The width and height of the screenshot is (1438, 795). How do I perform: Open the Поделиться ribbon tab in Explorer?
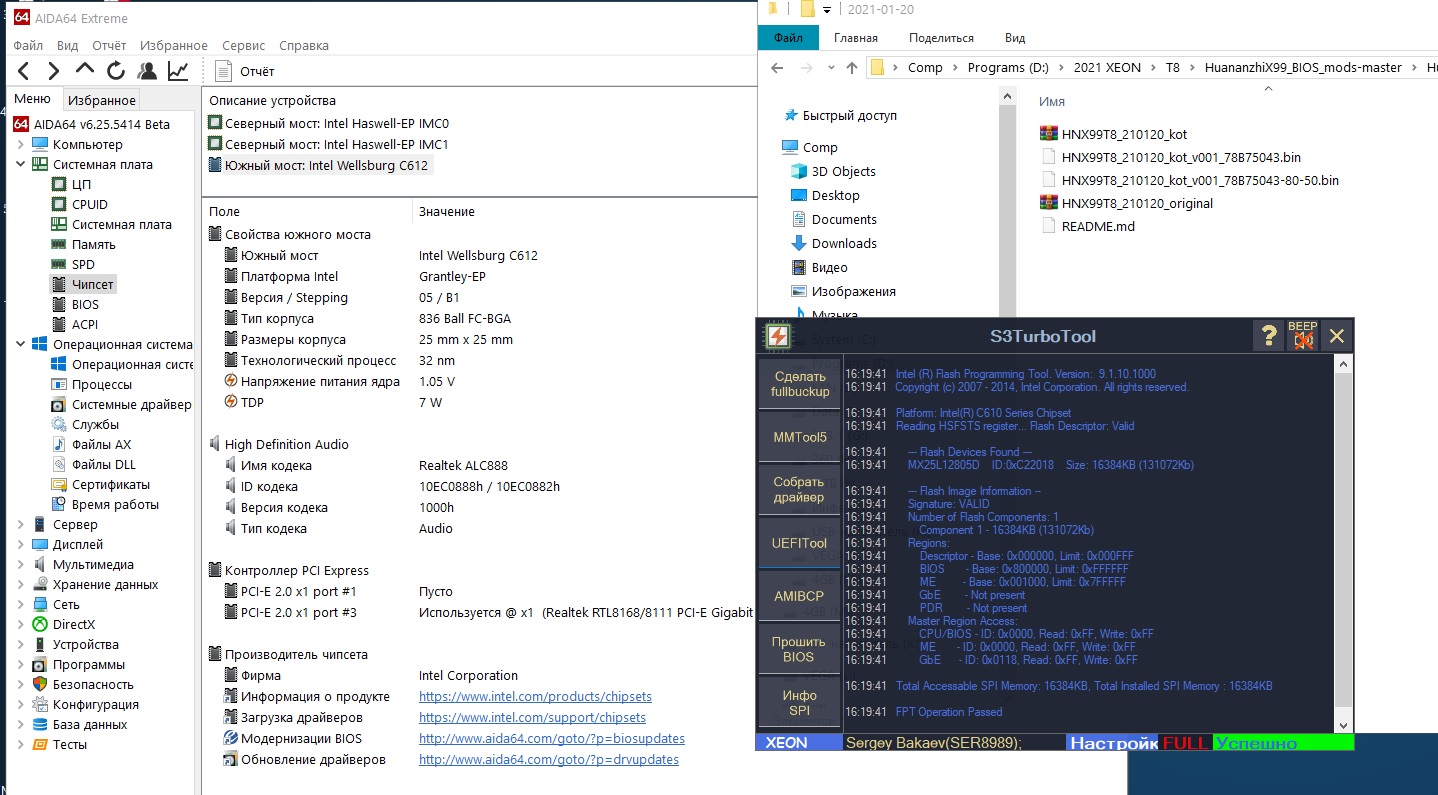tap(941, 38)
